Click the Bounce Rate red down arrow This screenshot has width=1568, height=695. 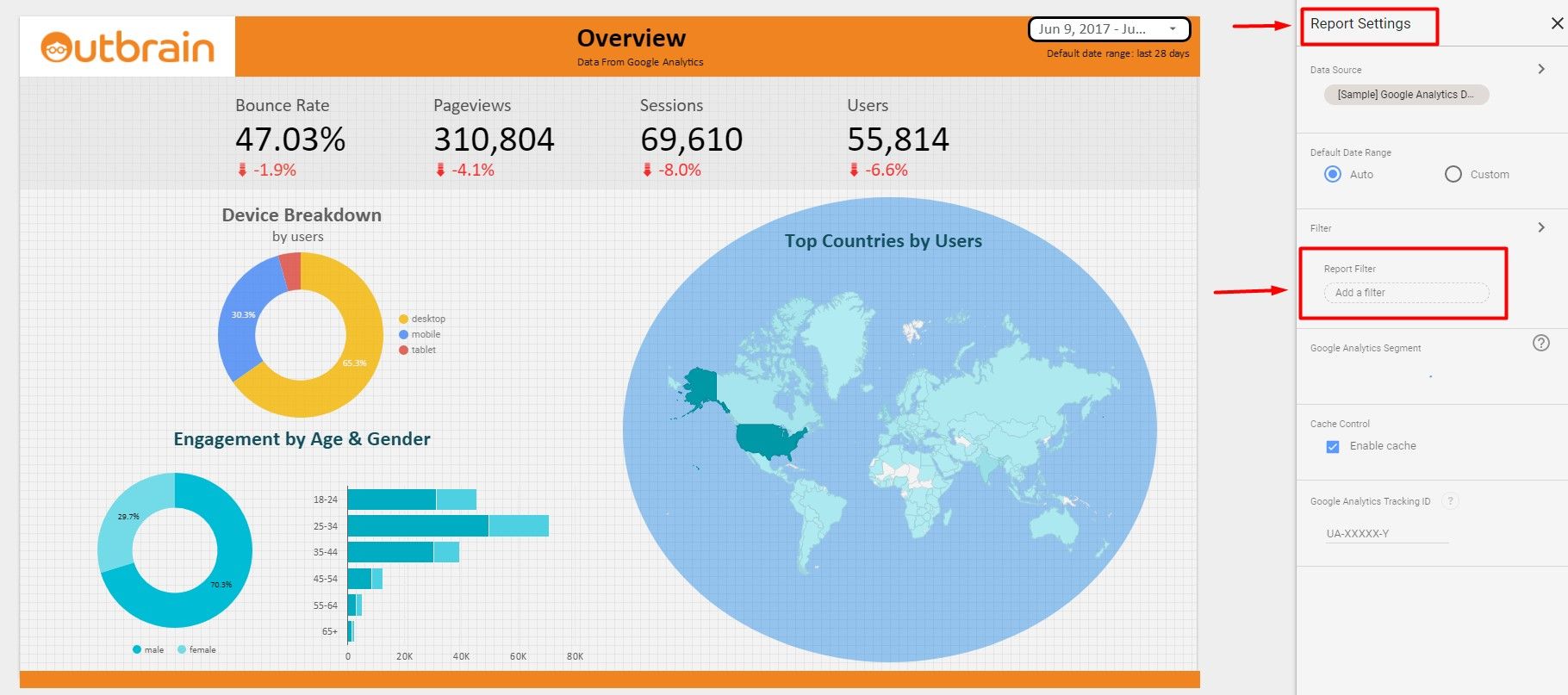click(242, 171)
